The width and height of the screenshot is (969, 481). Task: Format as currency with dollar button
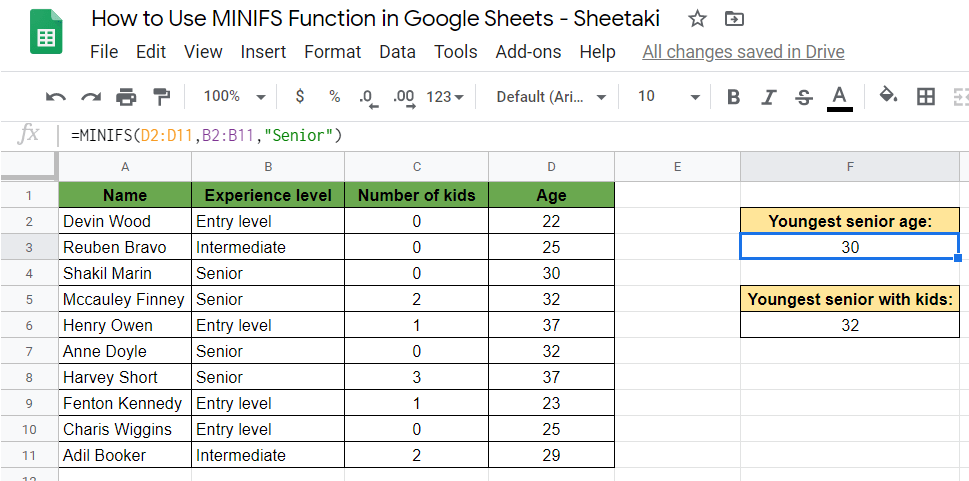tap(300, 97)
